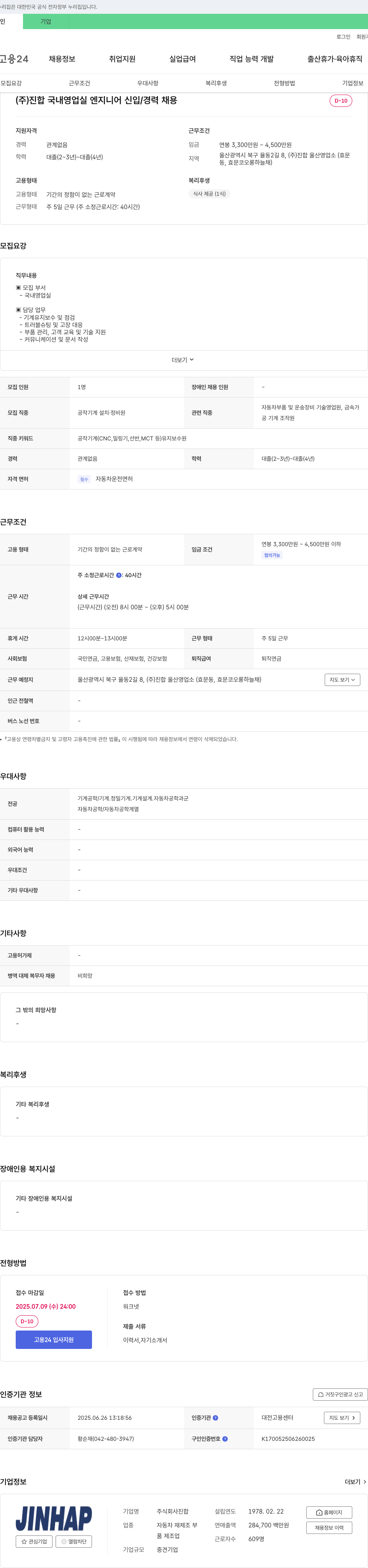Expand 지도 보기 for 근무 예정지
368x1568 pixels.
[342, 679]
